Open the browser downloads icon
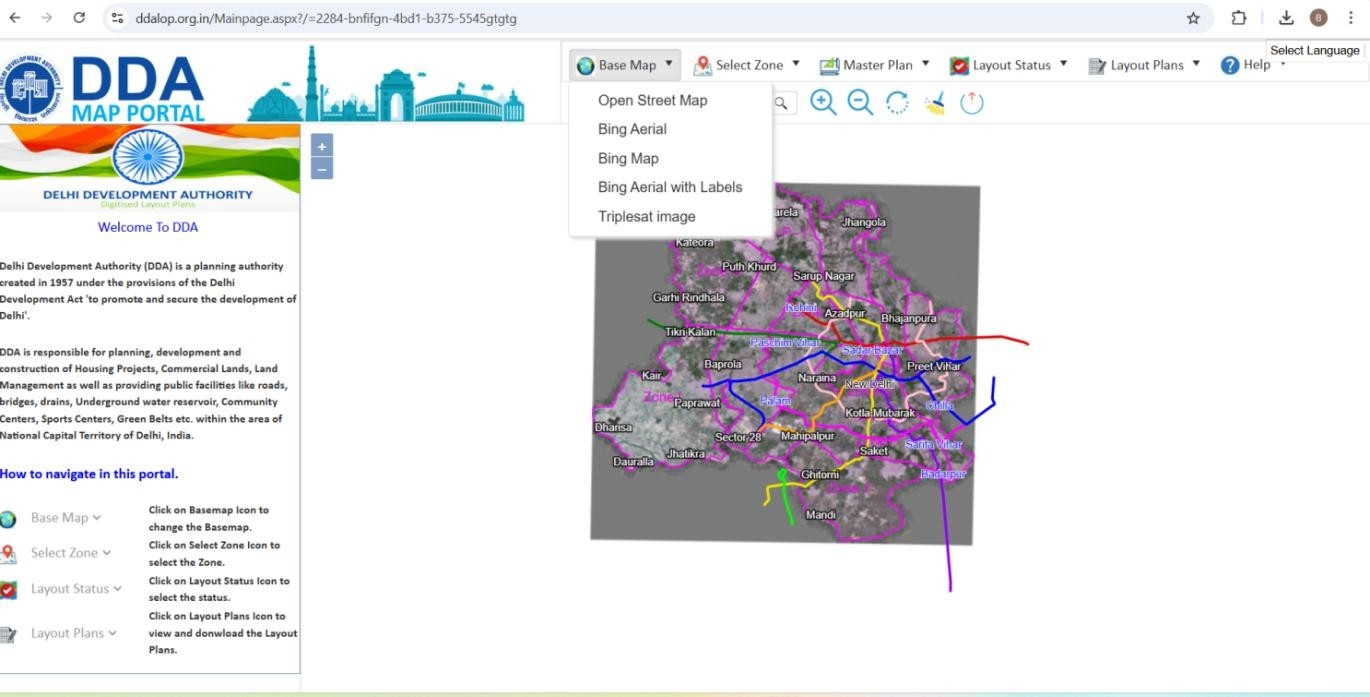Screen dimensions: 1370x697 tap(1286, 18)
